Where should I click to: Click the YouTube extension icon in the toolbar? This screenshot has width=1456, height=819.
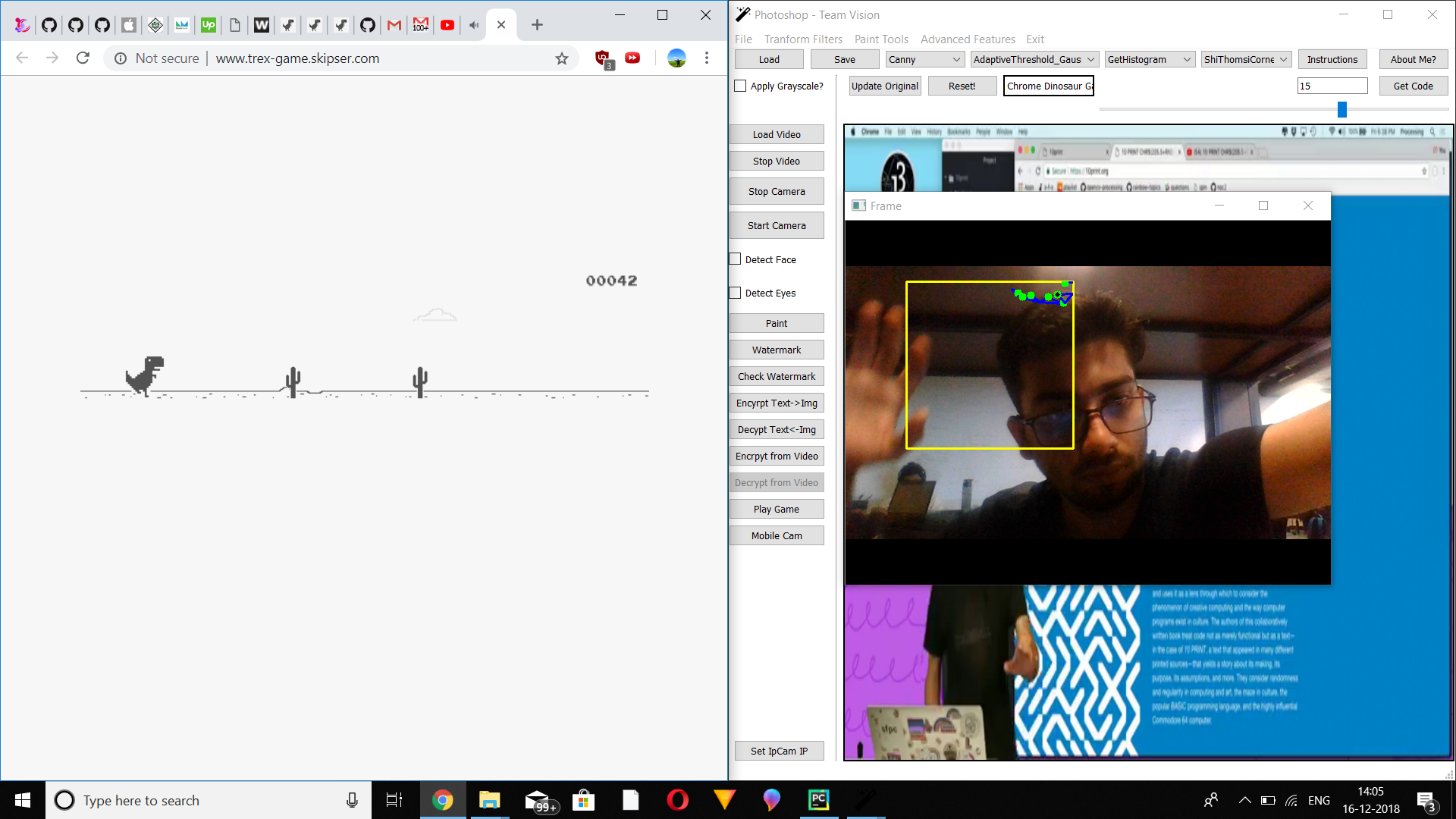pos(632,58)
